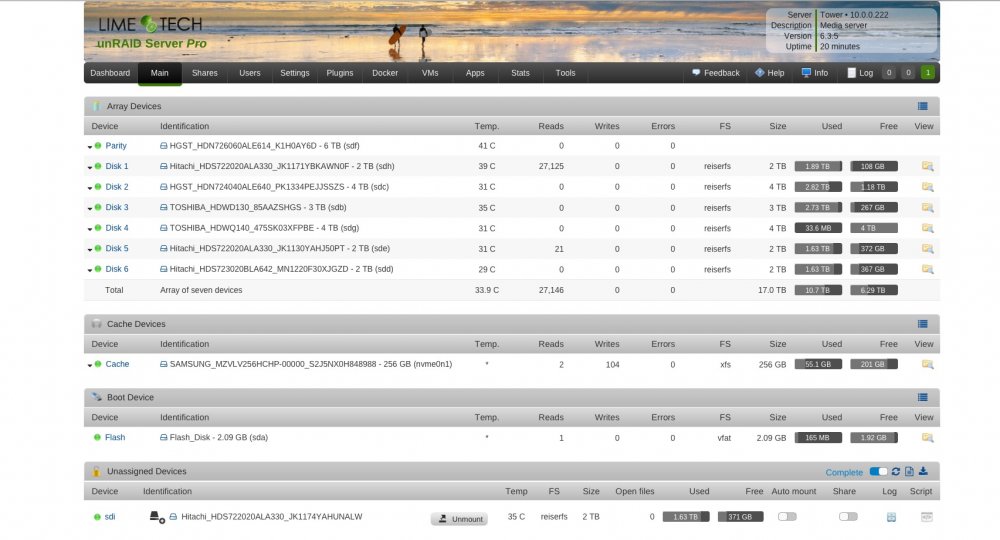Click the green notification counter showing 1

(x=928, y=73)
